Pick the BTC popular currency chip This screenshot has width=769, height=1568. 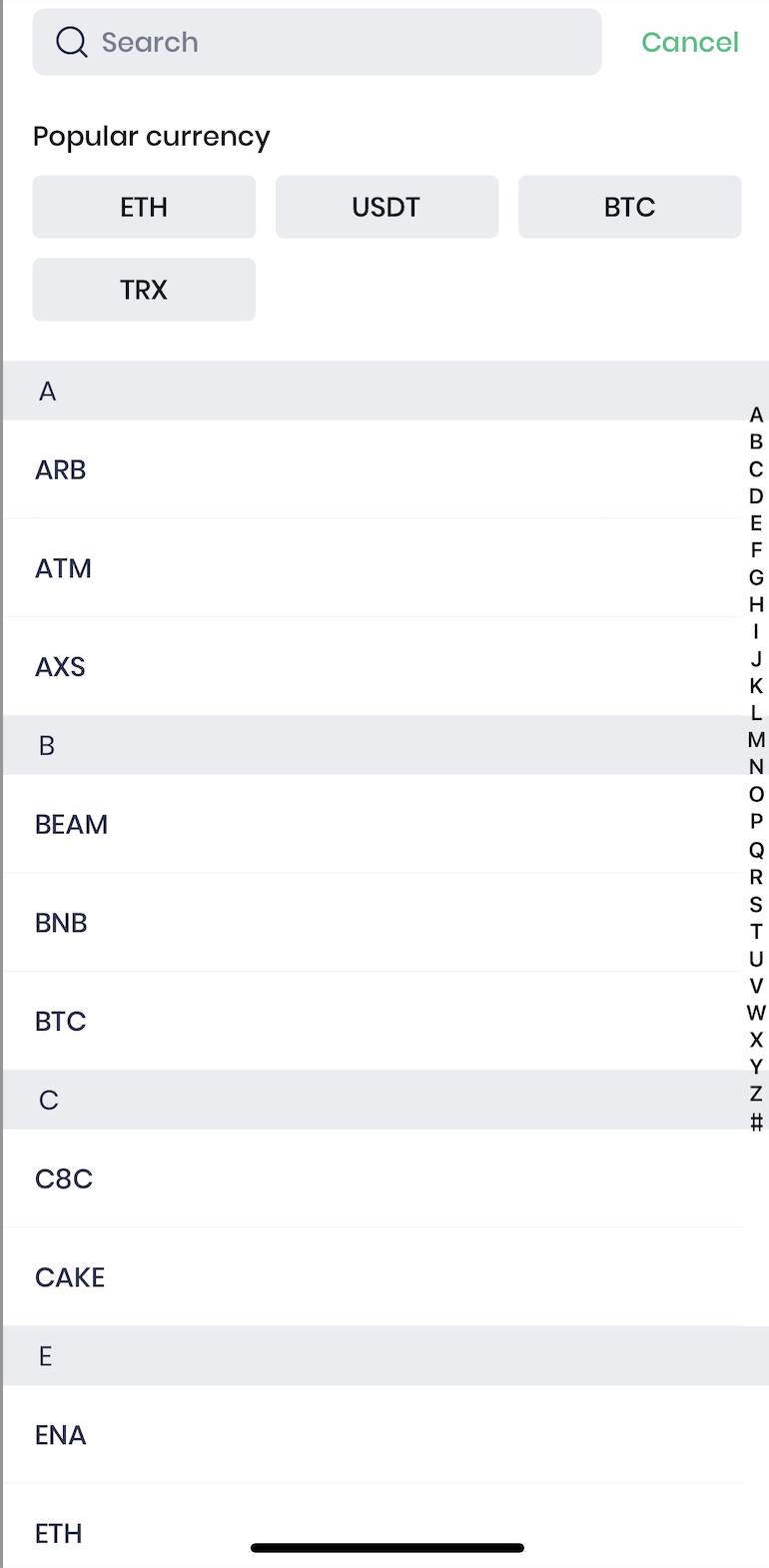(629, 207)
